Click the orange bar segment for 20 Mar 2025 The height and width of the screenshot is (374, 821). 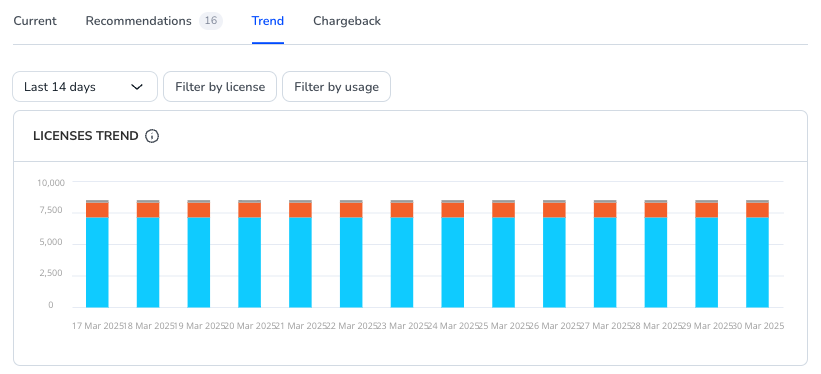pos(250,210)
